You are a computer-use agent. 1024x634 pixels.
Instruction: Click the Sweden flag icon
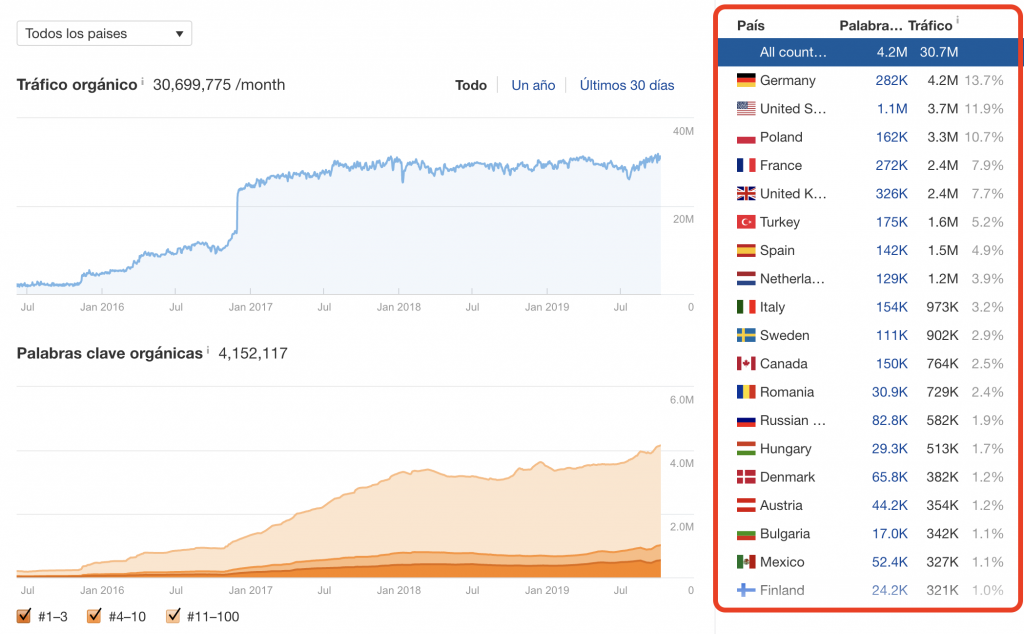coord(745,335)
